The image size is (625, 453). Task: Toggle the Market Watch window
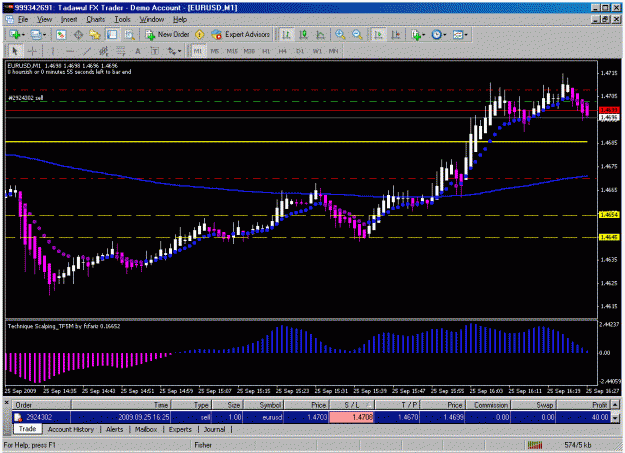pyautogui.click(x=61, y=35)
